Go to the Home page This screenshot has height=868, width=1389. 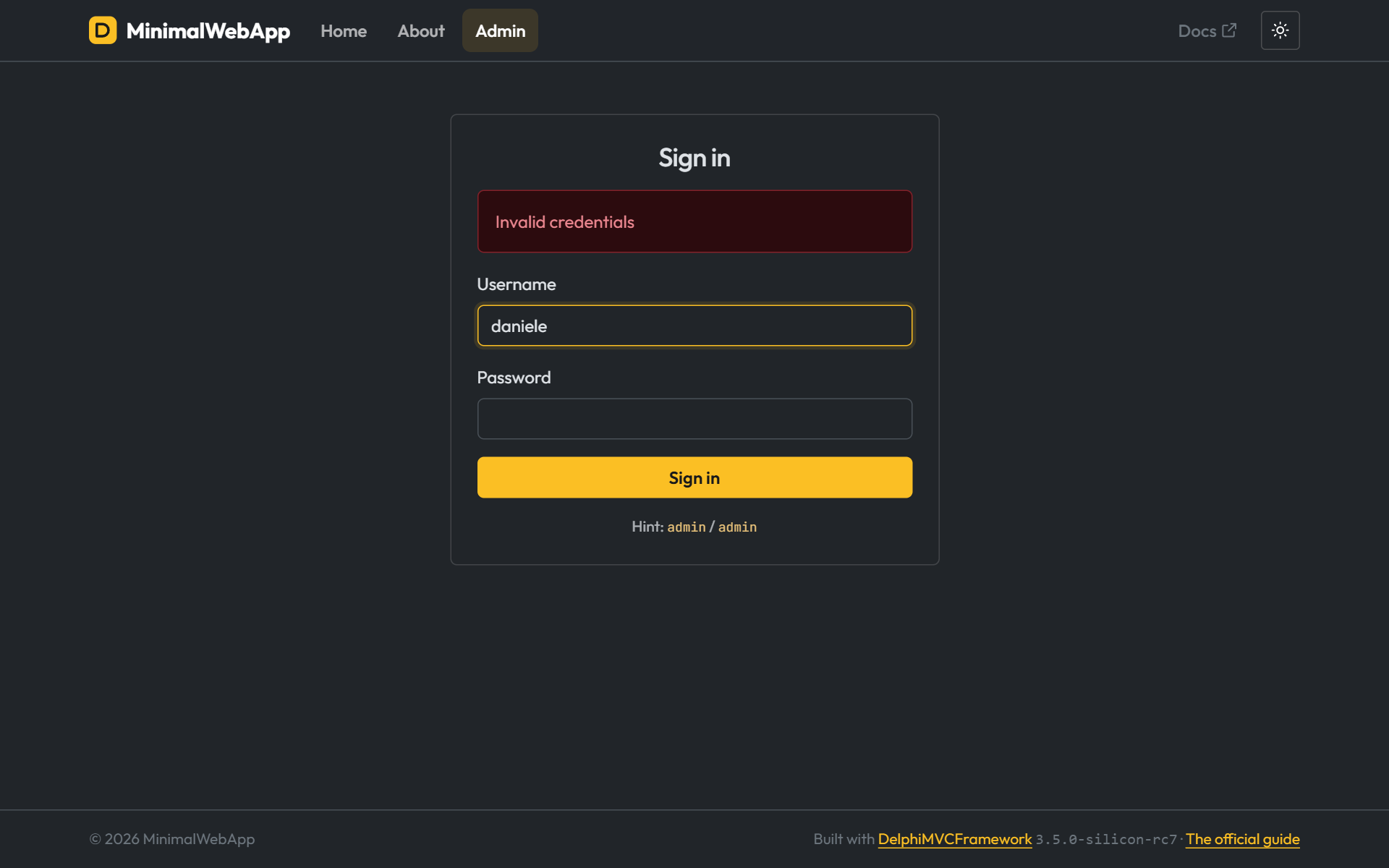pyautogui.click(x=344, y=30)
